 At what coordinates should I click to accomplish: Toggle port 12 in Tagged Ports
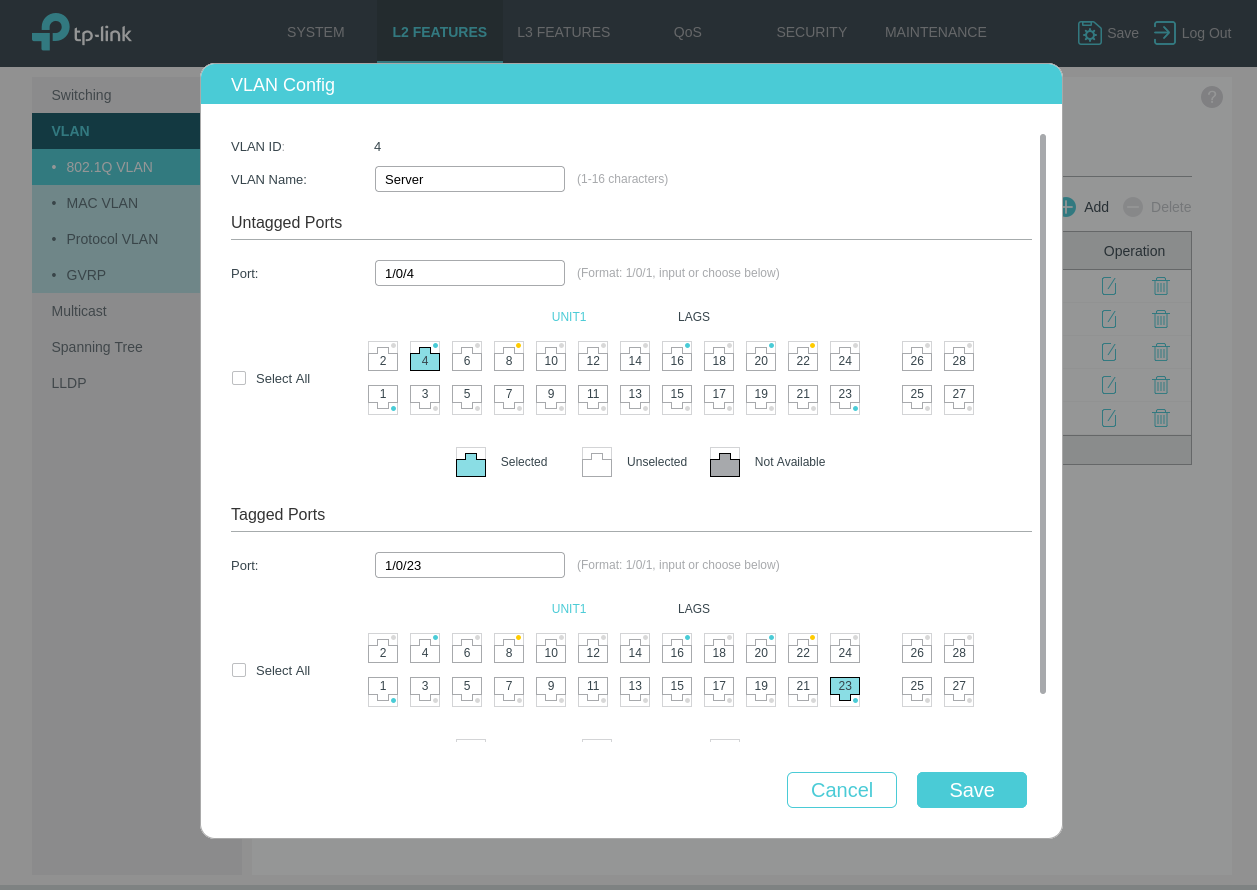[593, 649]
